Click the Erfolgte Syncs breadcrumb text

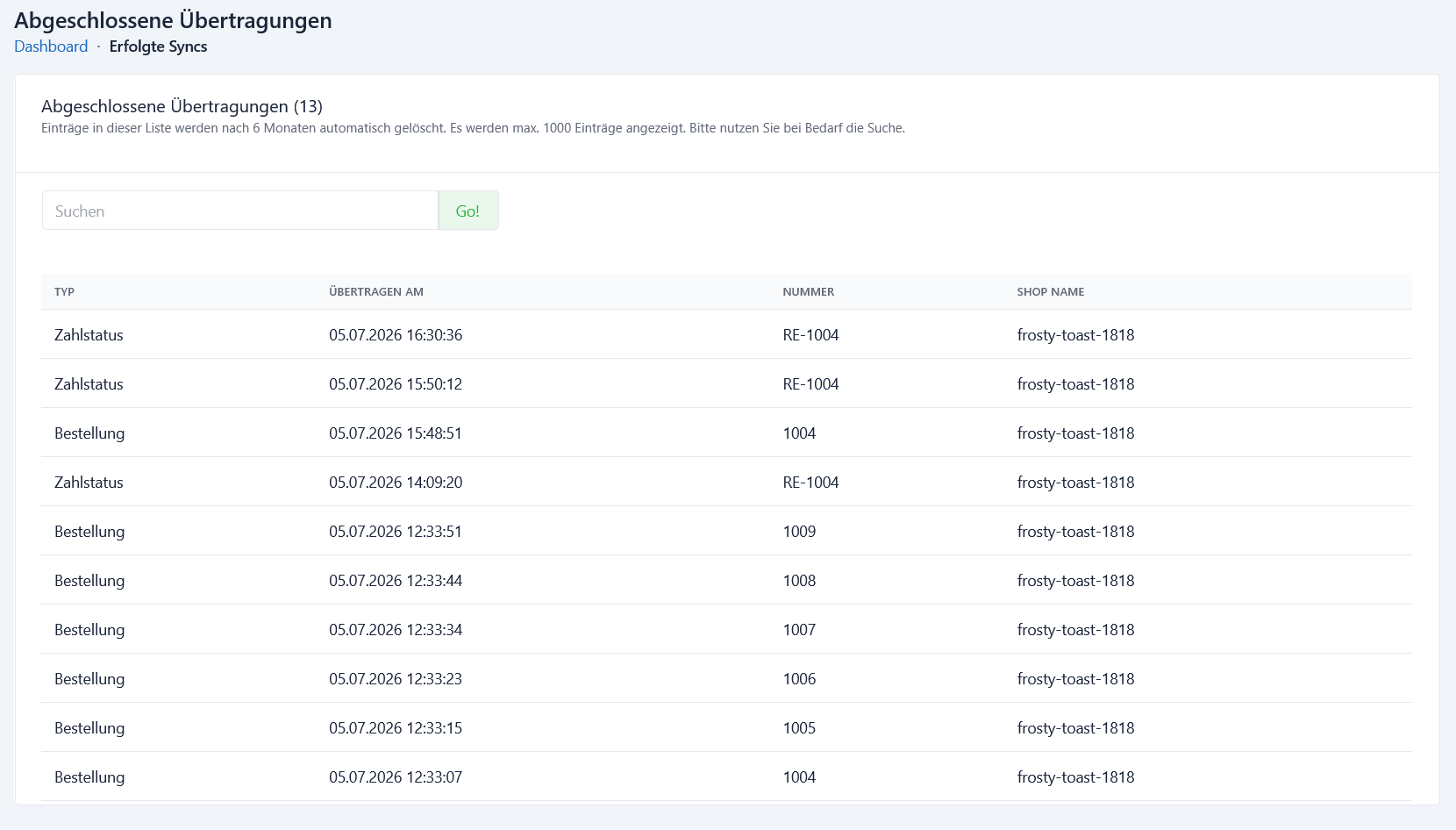coord(158,47)
